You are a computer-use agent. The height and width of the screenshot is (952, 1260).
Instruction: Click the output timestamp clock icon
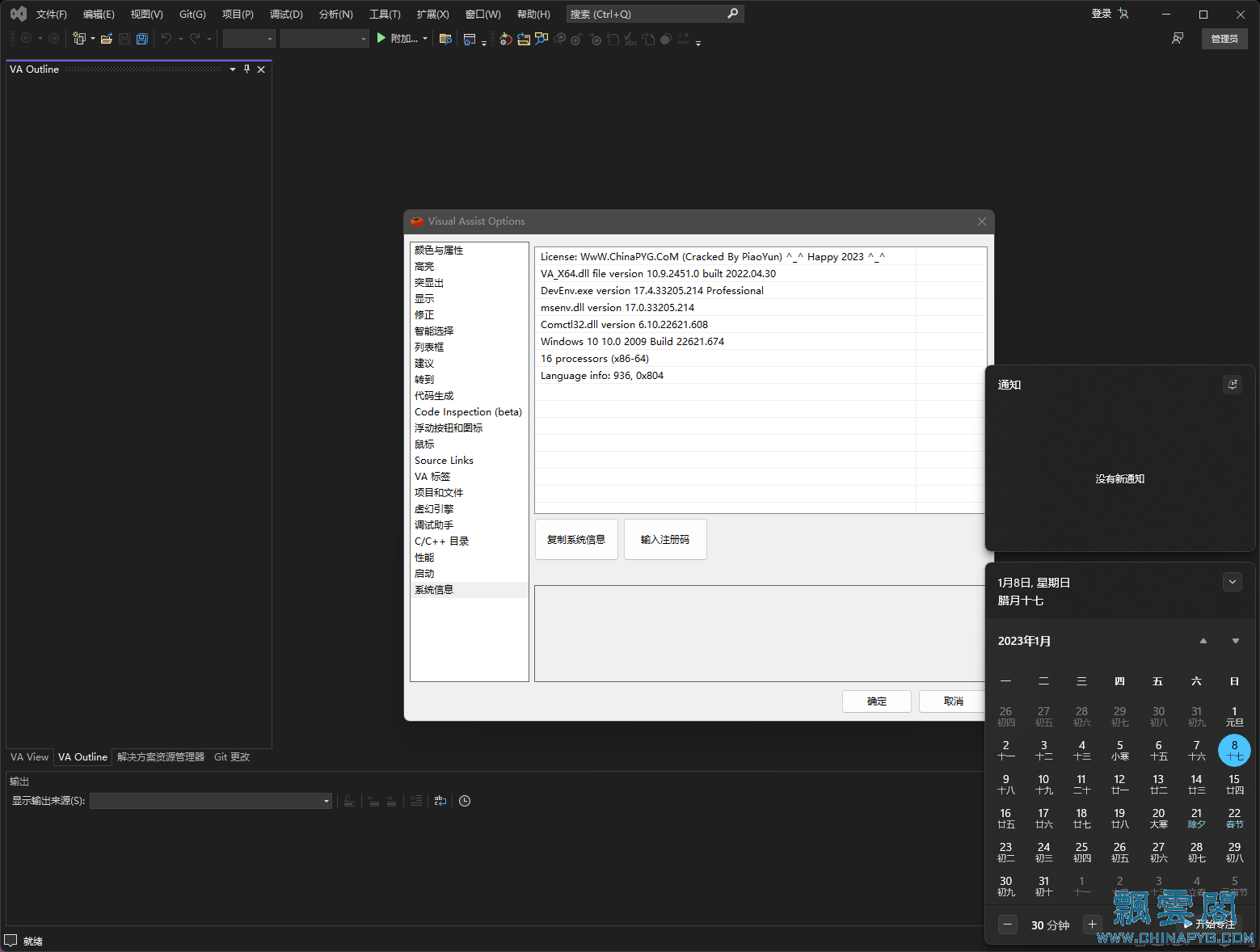coord(465,801)
